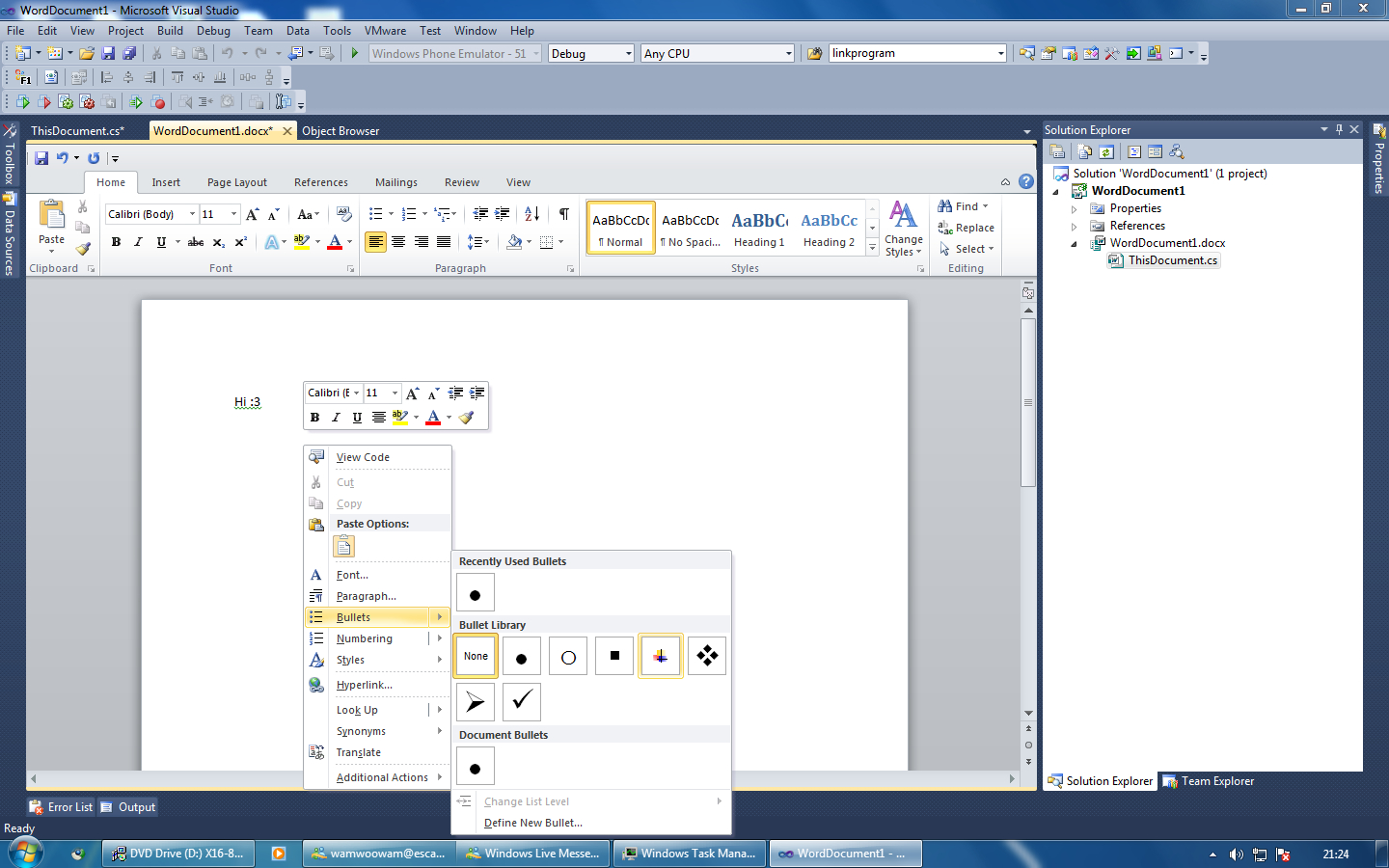Open the Page Layout ribbon tab
1389x868 pixels.
(237, 182)
